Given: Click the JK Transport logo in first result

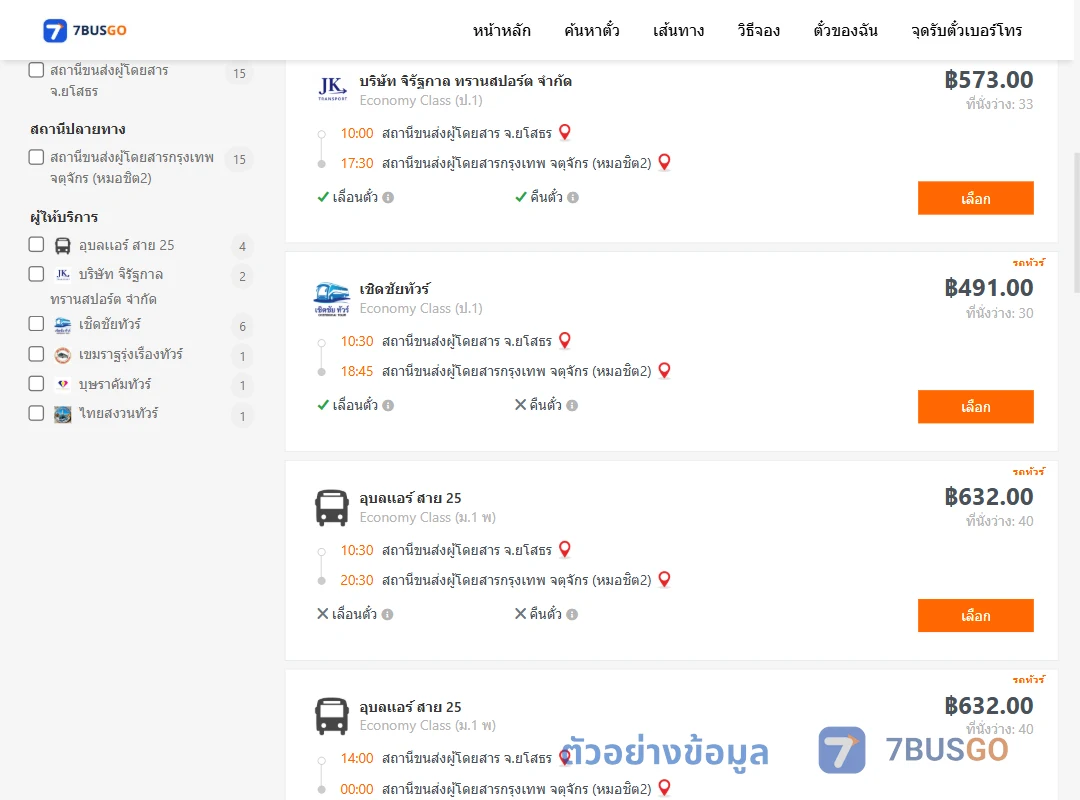Looking at the screenshot, I should pyautogui.click(x=332, y=90).
